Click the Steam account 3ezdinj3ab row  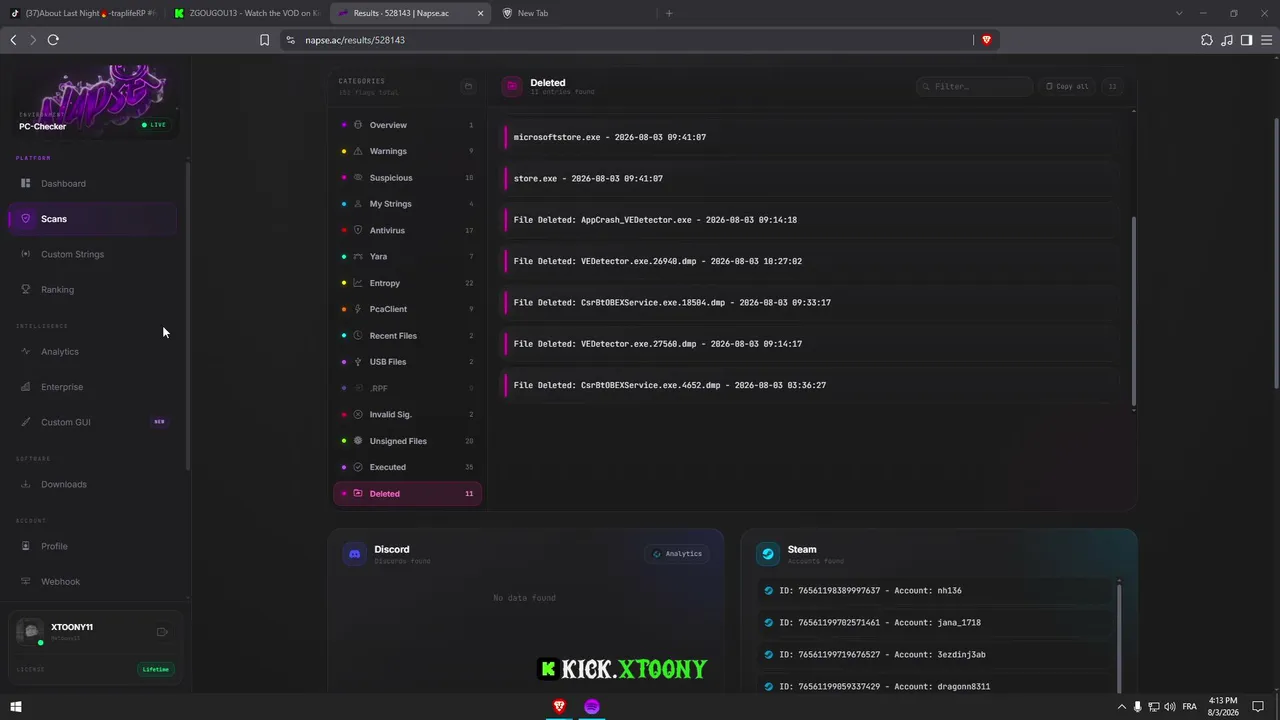pos(935,655)
